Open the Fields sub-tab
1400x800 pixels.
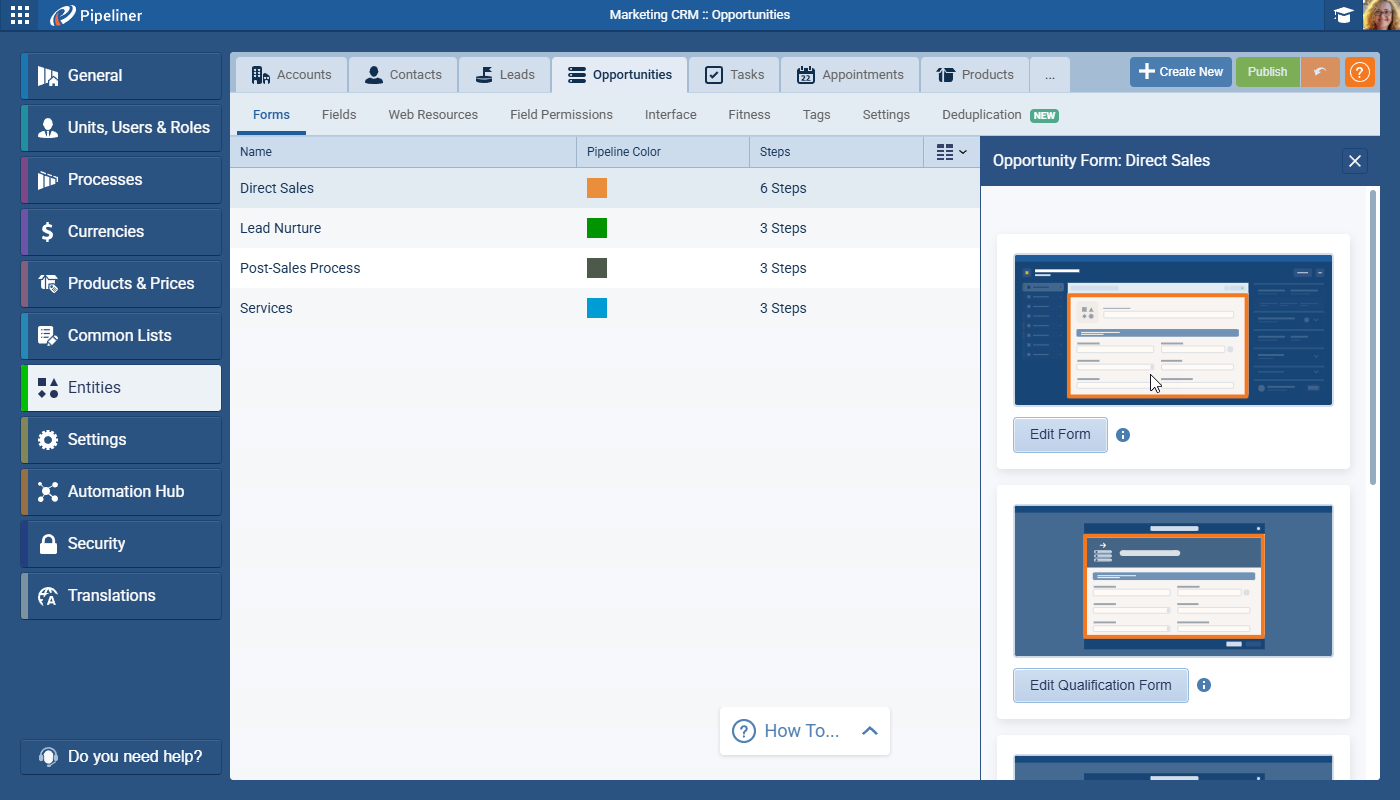click(339, 115)
